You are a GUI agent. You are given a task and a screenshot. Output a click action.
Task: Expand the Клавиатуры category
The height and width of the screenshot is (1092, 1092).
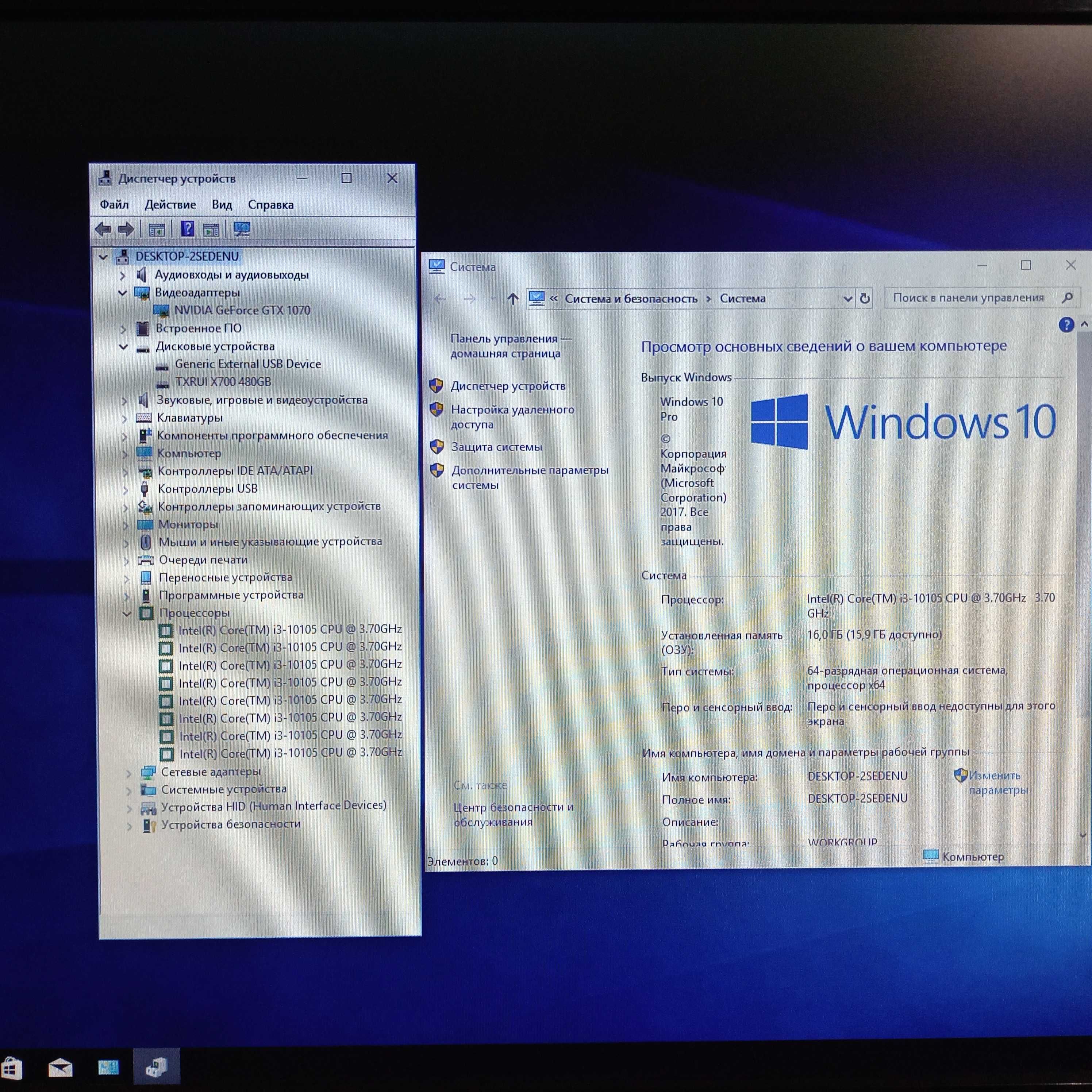point(124,418)
